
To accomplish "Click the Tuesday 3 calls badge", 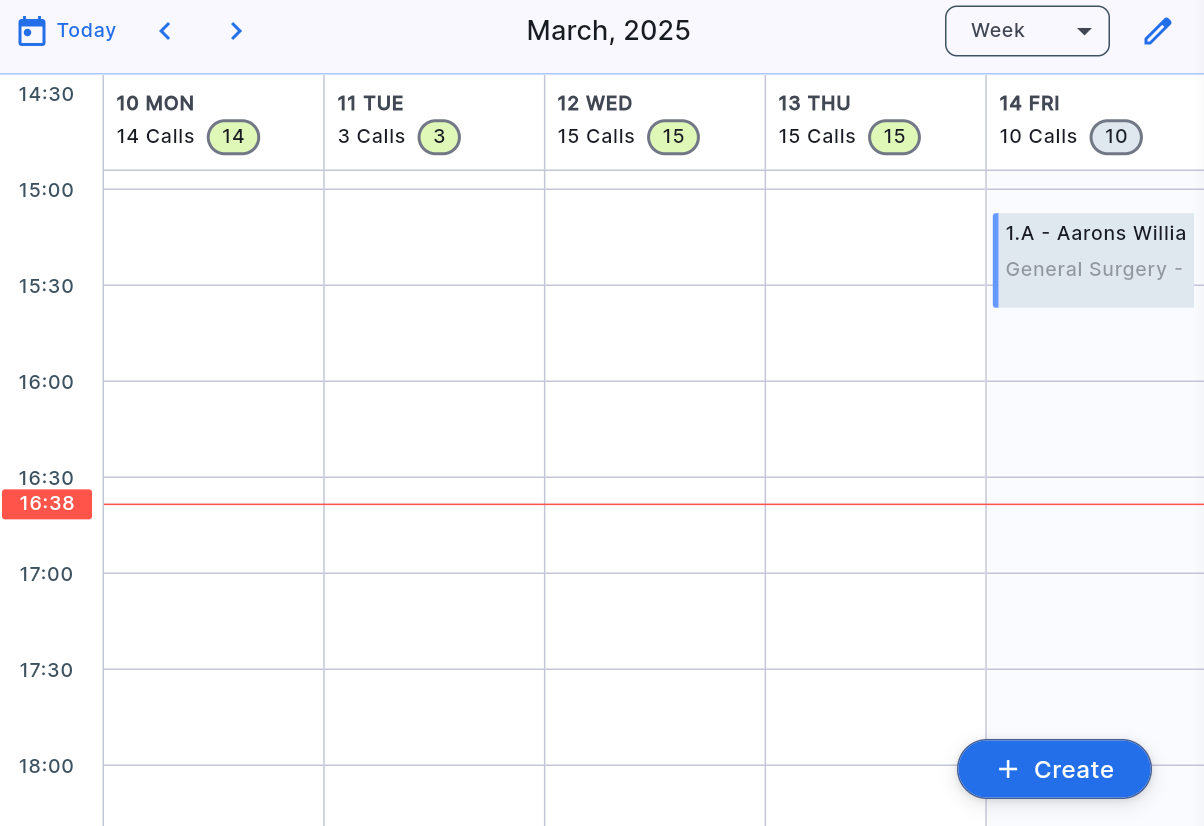I will [439, 137].
